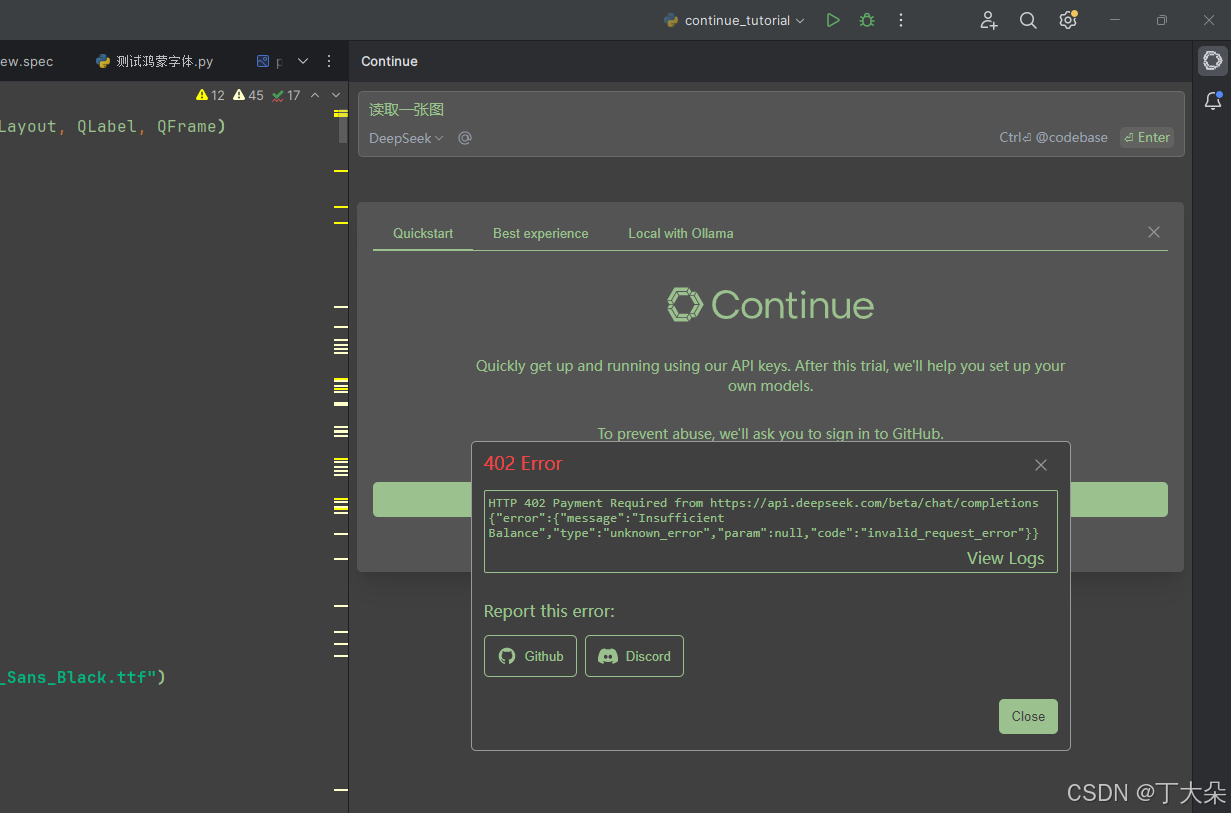Image resolution: width=1231 pixels, height=813 pixels.
Task: Click the Close button in error dialog
Action: [1028, 716]
